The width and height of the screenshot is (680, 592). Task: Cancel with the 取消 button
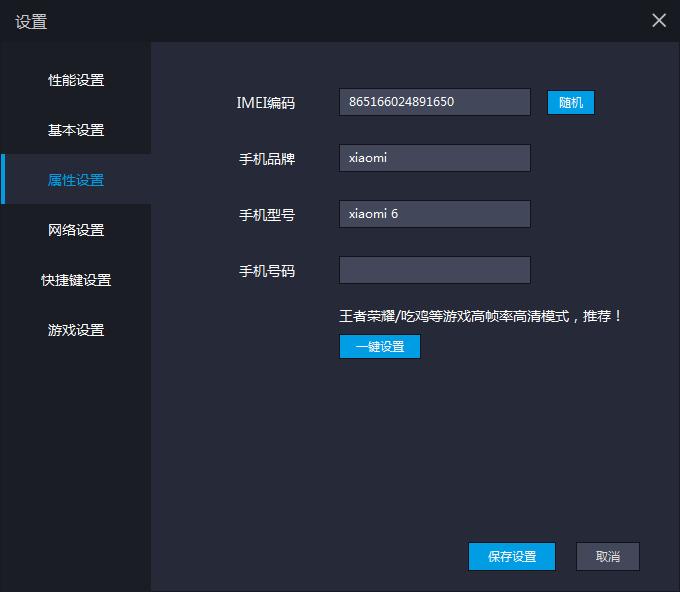[607, 557]
